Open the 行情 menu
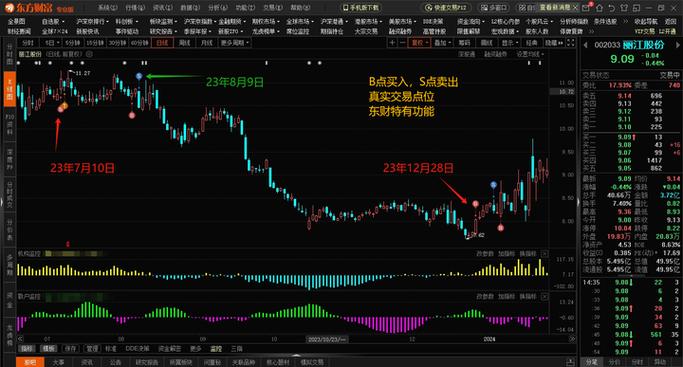Viewport: 683px width, 367px height. pos(135,7)
